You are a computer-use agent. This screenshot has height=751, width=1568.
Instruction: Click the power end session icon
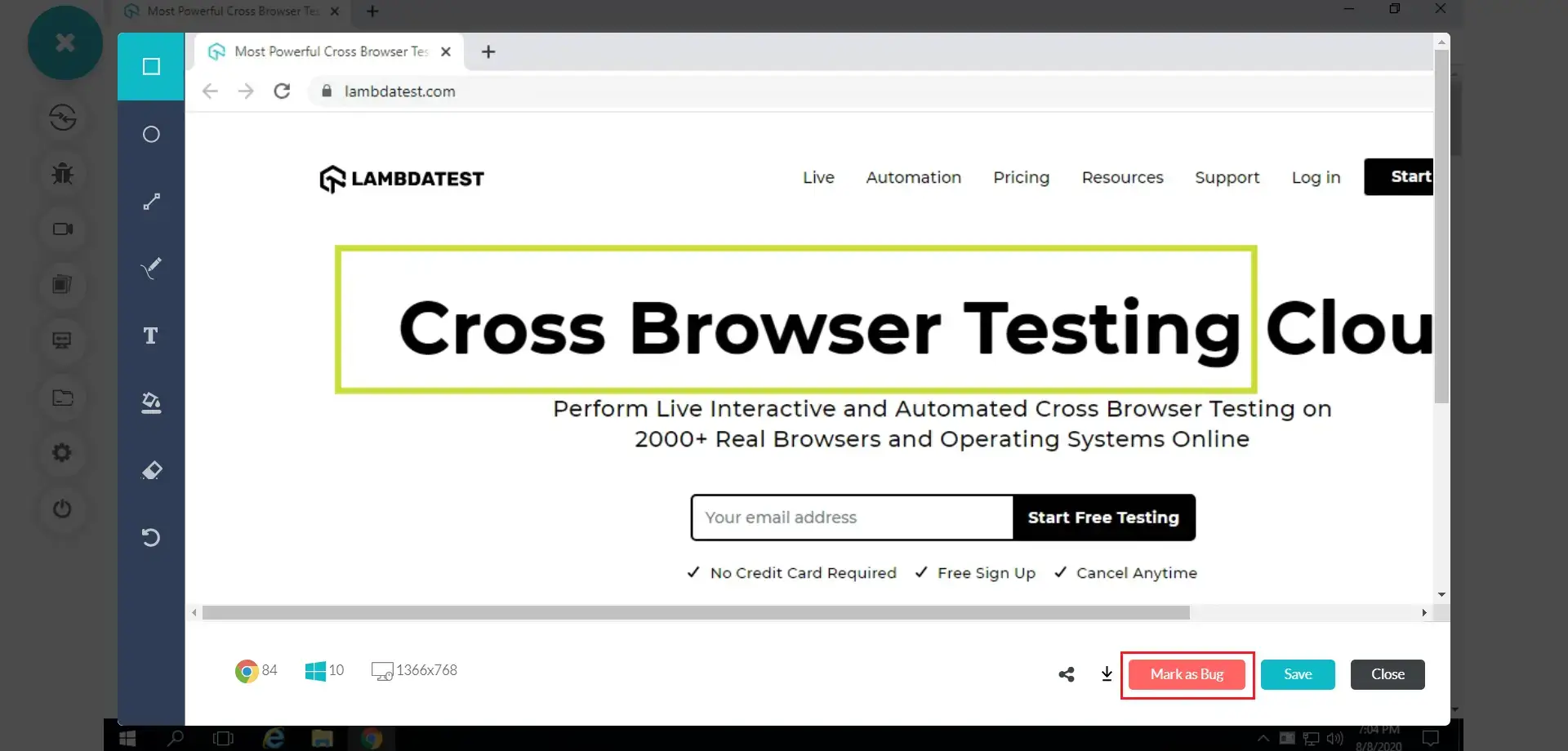point(63,509)
